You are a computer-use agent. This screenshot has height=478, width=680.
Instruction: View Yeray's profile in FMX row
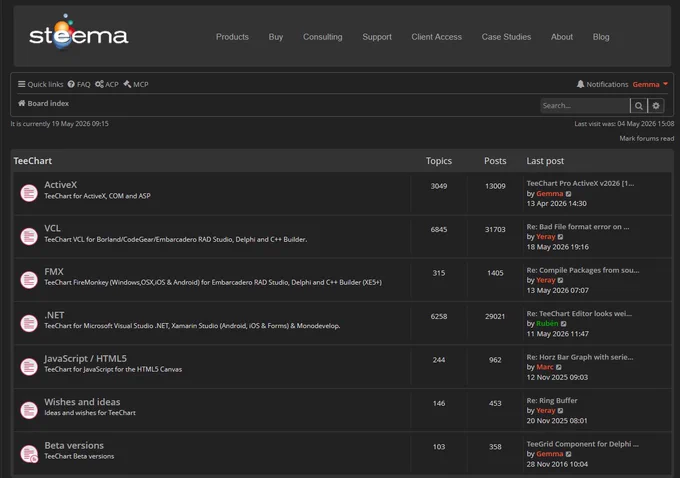546,280
